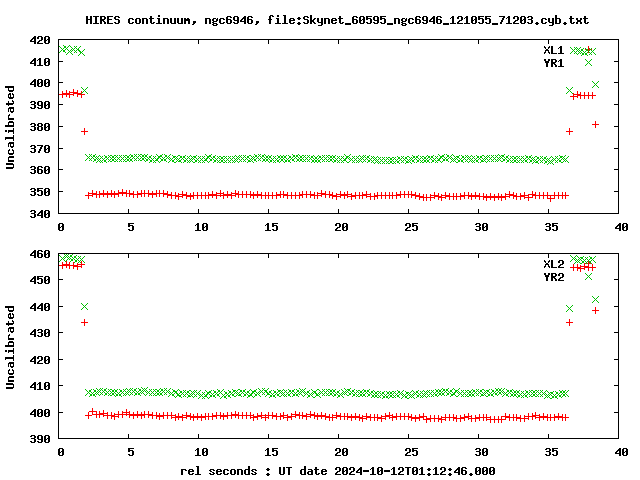Image resolution: width=640 pixels, height=480 pixels.
Task: Click the lone green cross near 440 at the lower plot's start
Action: (x=84, y=306)
